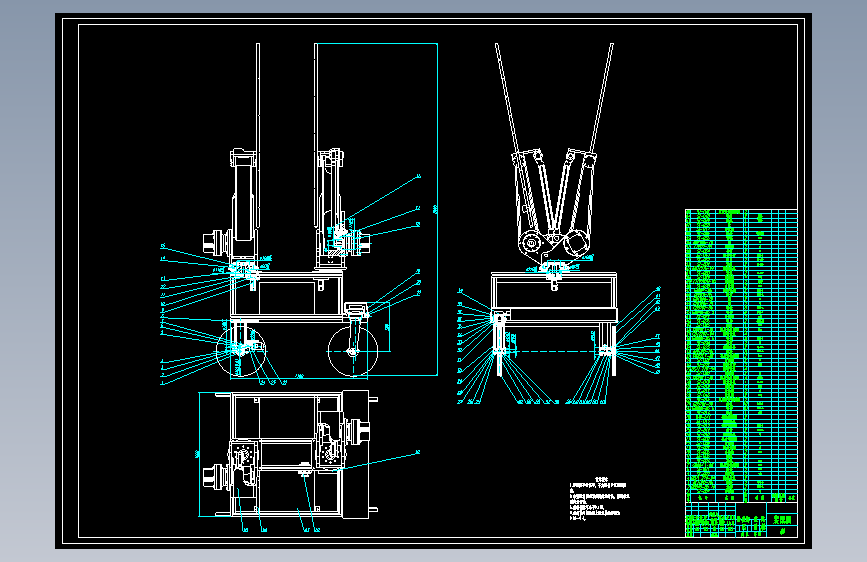The image size is (867, 562).
Task: Select the left gearbox in plan view
Action: [x=244, y=464]
